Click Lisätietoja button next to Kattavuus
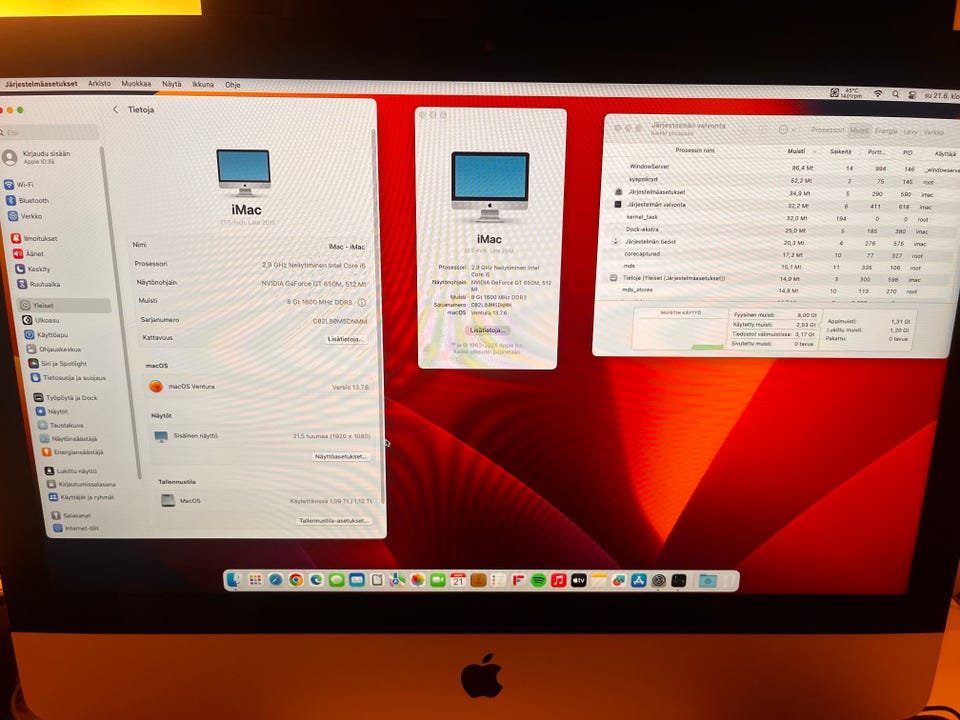960x720 pixels. [345, 339]
